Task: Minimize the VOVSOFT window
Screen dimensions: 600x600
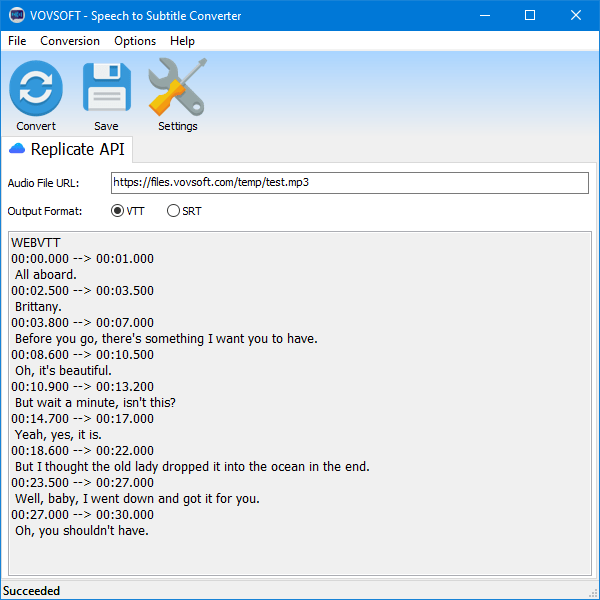Action: (x=484, y=15)
